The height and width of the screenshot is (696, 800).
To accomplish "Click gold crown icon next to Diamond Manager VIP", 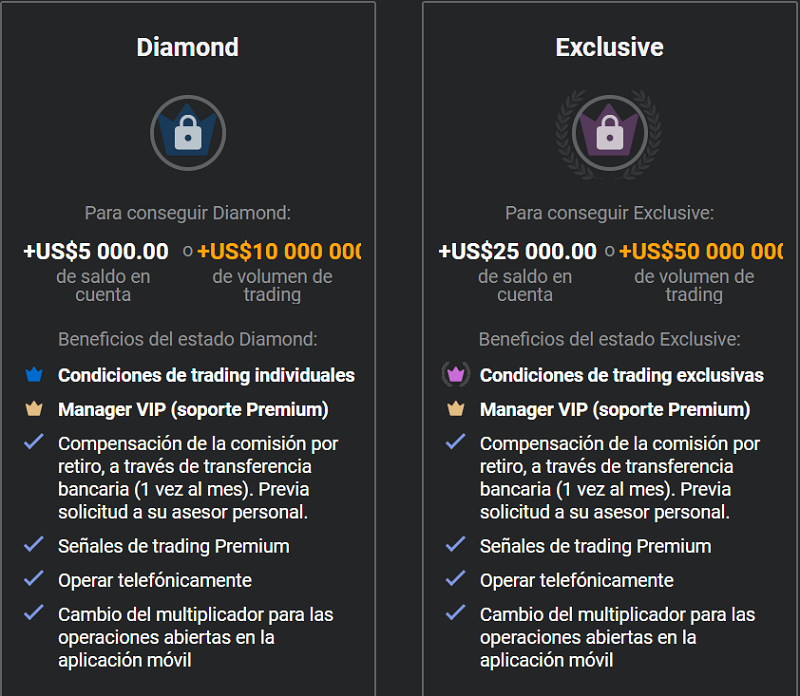I will 35,410.
